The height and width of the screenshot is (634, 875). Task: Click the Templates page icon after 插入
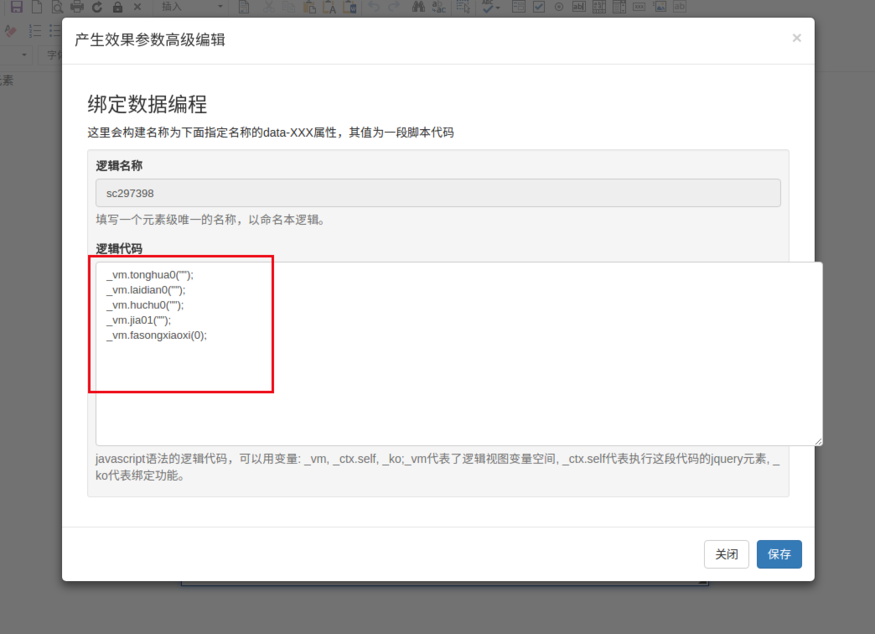coord(244,7)
